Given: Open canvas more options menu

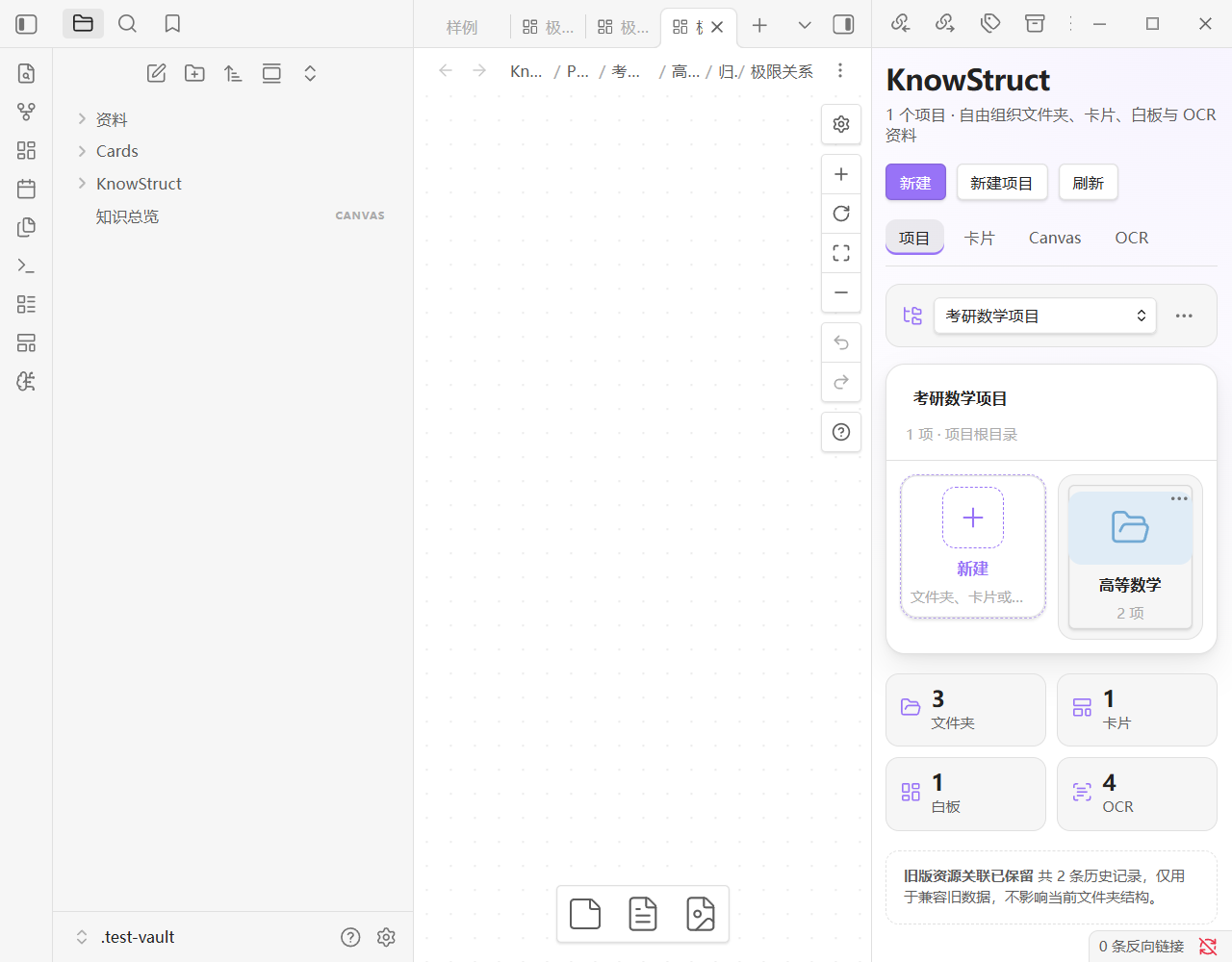Looking at the screenshot, I should pos(840,70).
